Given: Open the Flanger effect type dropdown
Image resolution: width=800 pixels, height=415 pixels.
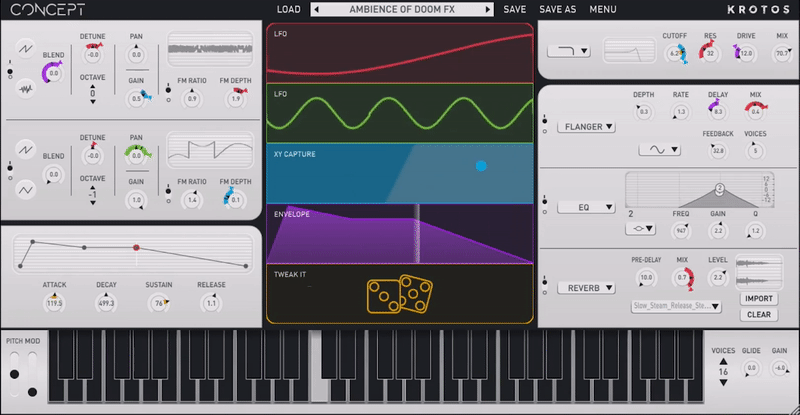Looking at the screenshot, I should (x=586, y=127).
